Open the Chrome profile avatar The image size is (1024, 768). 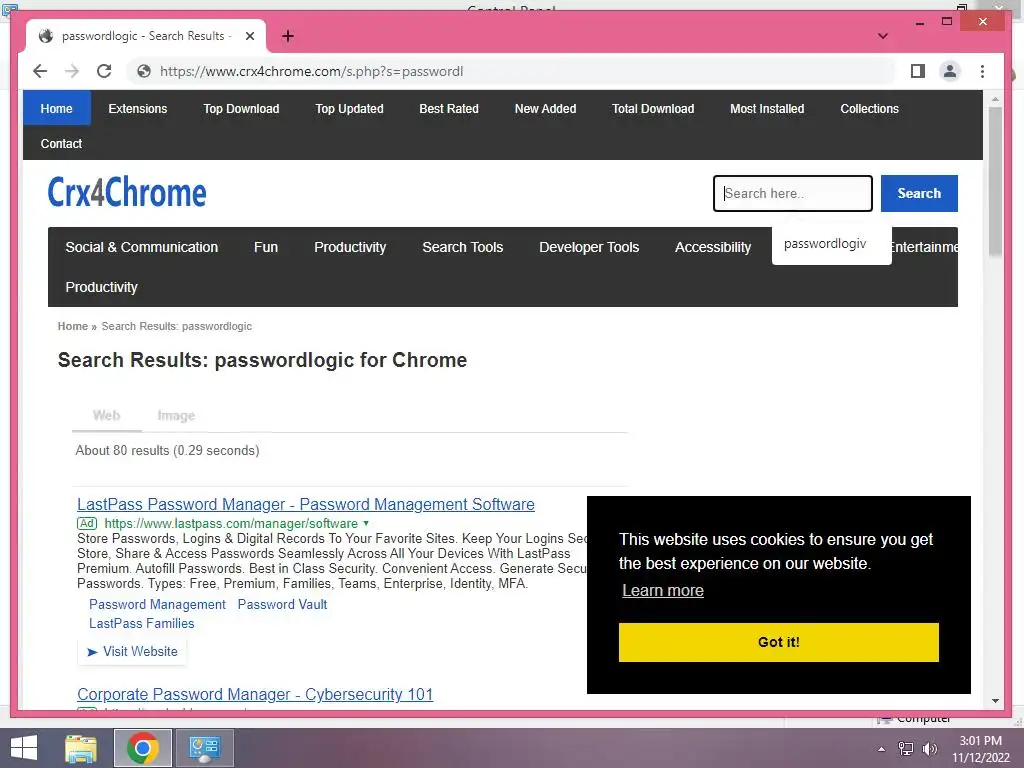pyautogui.click(x=950, y=71)
